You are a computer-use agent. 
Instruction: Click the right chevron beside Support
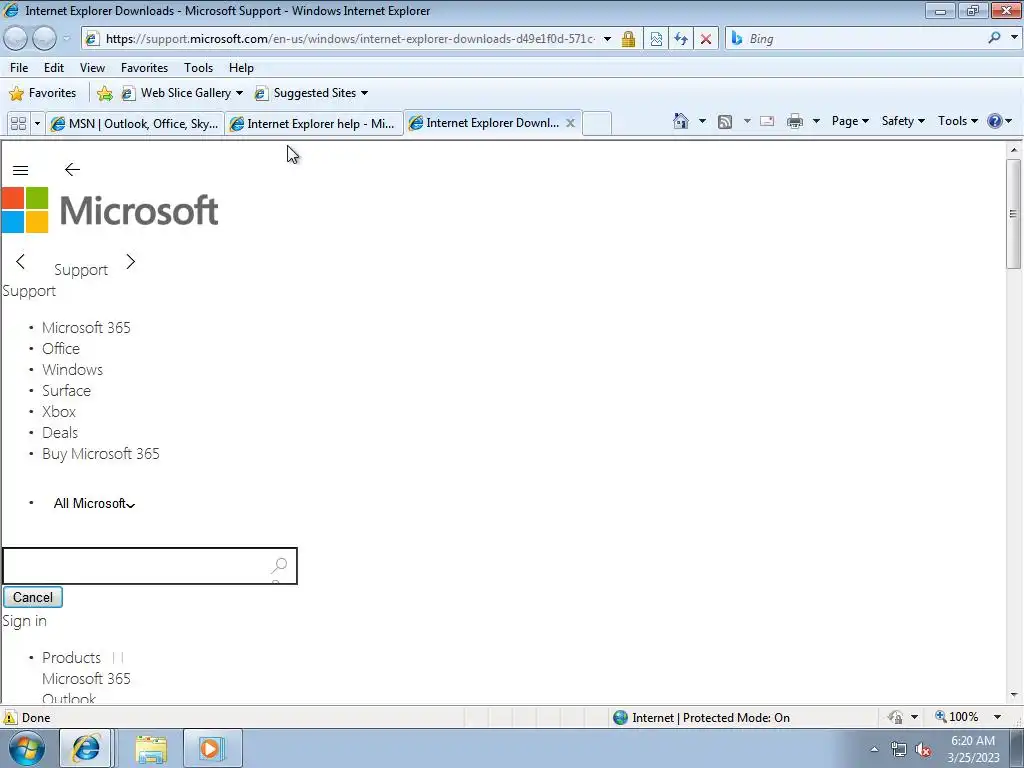pos(131,262)
